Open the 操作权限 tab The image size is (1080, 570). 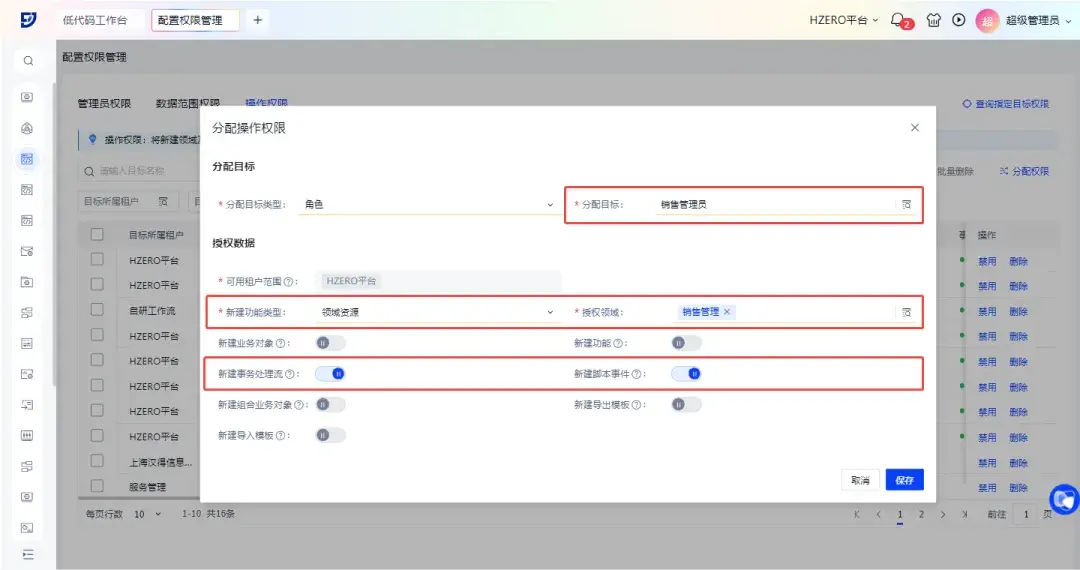[x=266, y=103]
